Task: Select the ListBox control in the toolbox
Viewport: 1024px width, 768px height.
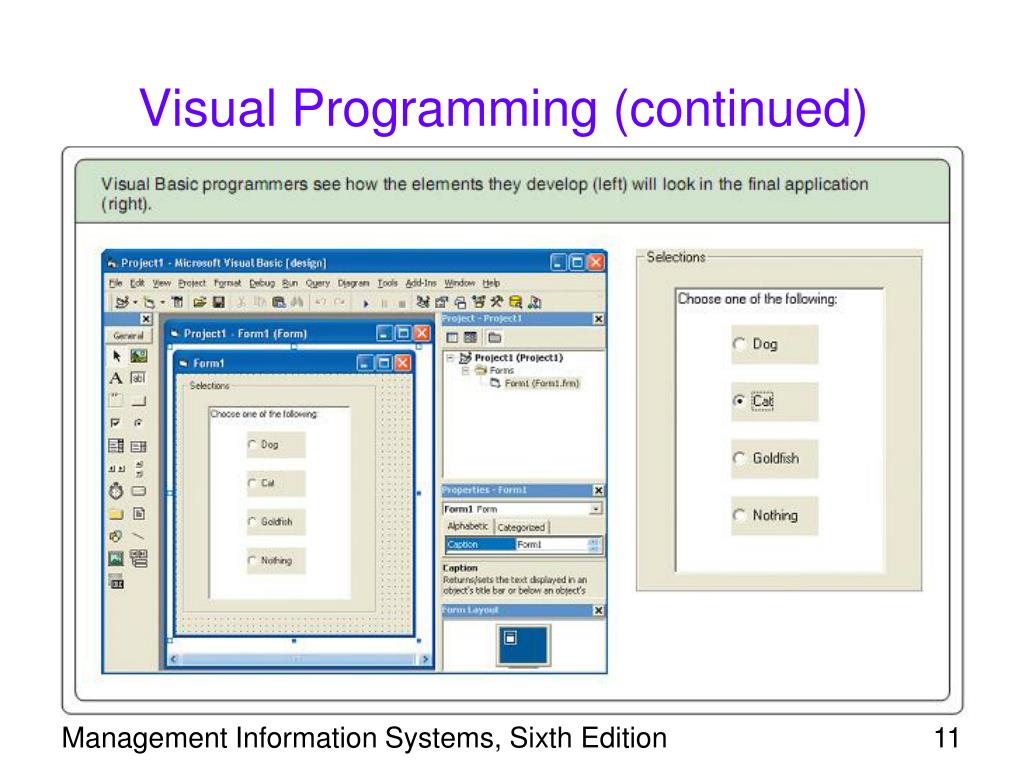Action: 138,446
